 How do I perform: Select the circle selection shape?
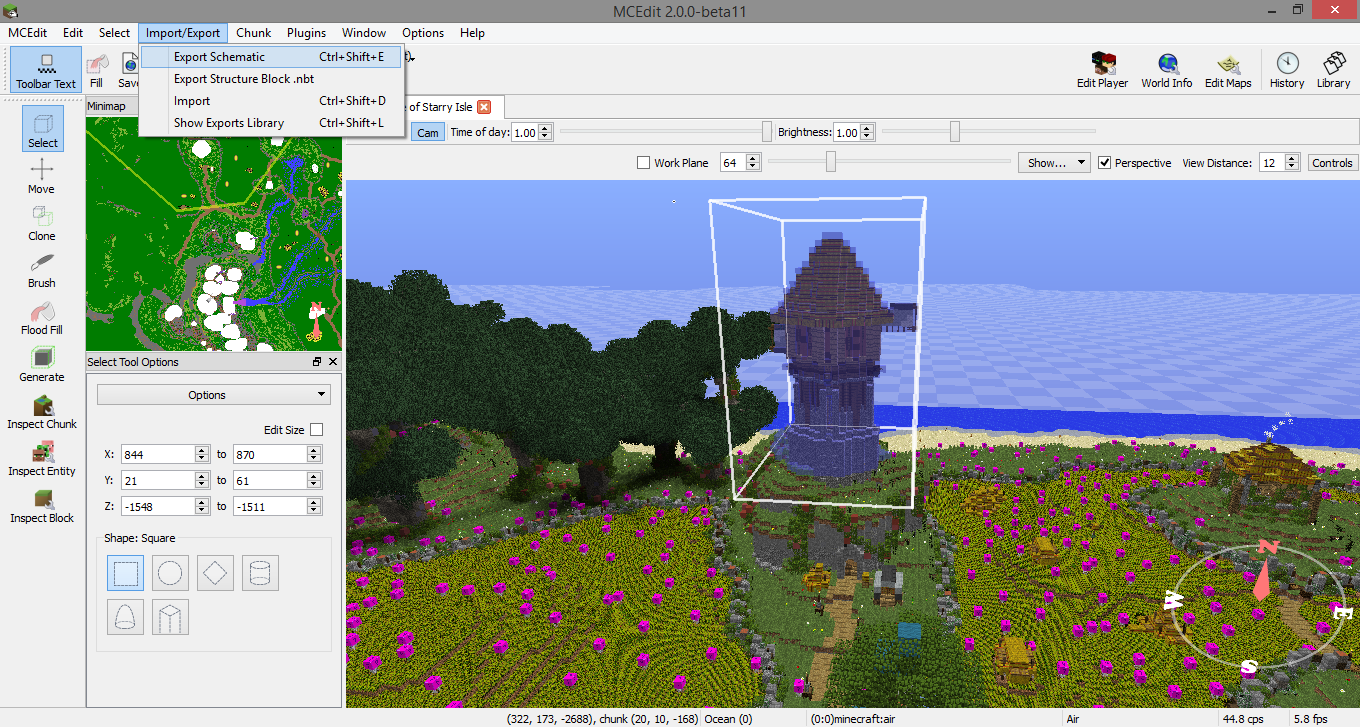pos(170,573)
